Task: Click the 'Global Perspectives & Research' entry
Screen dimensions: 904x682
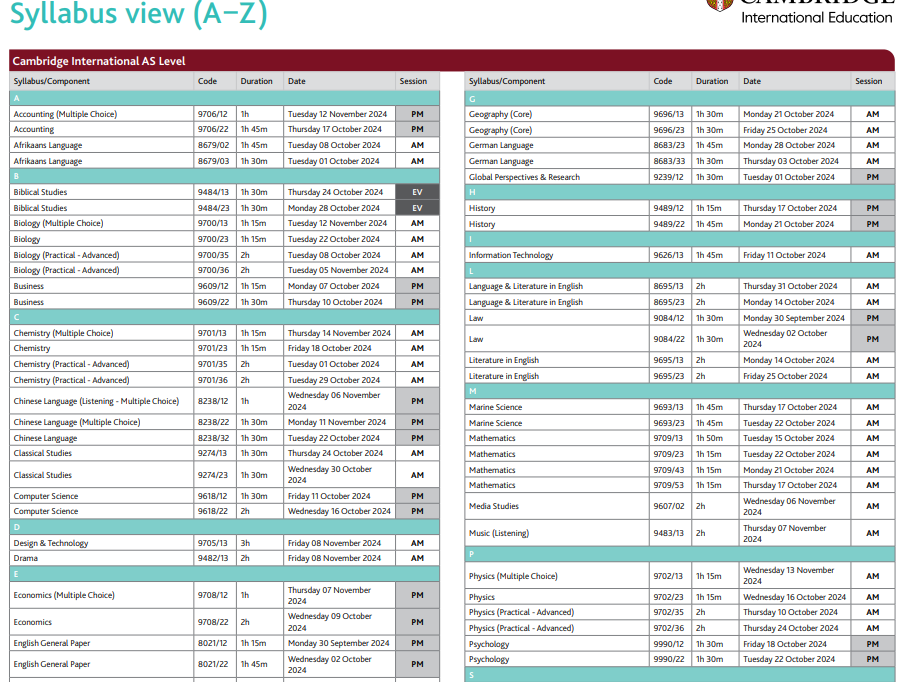Action: coord(524,177)
